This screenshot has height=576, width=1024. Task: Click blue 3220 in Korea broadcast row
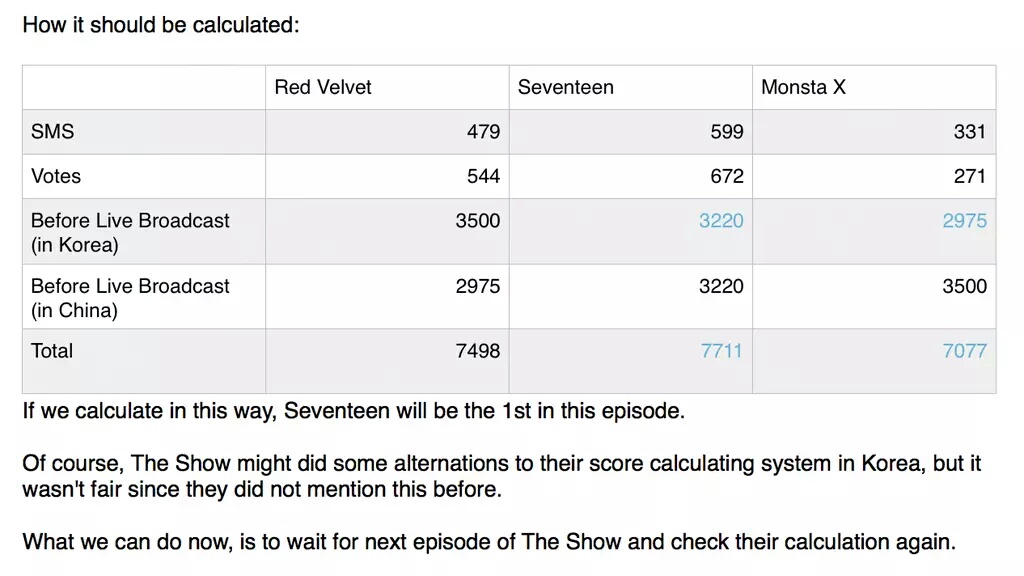pos(721,221)
